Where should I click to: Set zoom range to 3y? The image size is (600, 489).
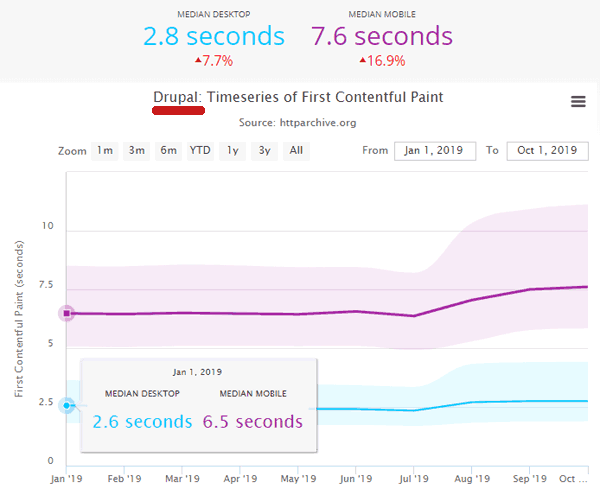tap(264, 151)
